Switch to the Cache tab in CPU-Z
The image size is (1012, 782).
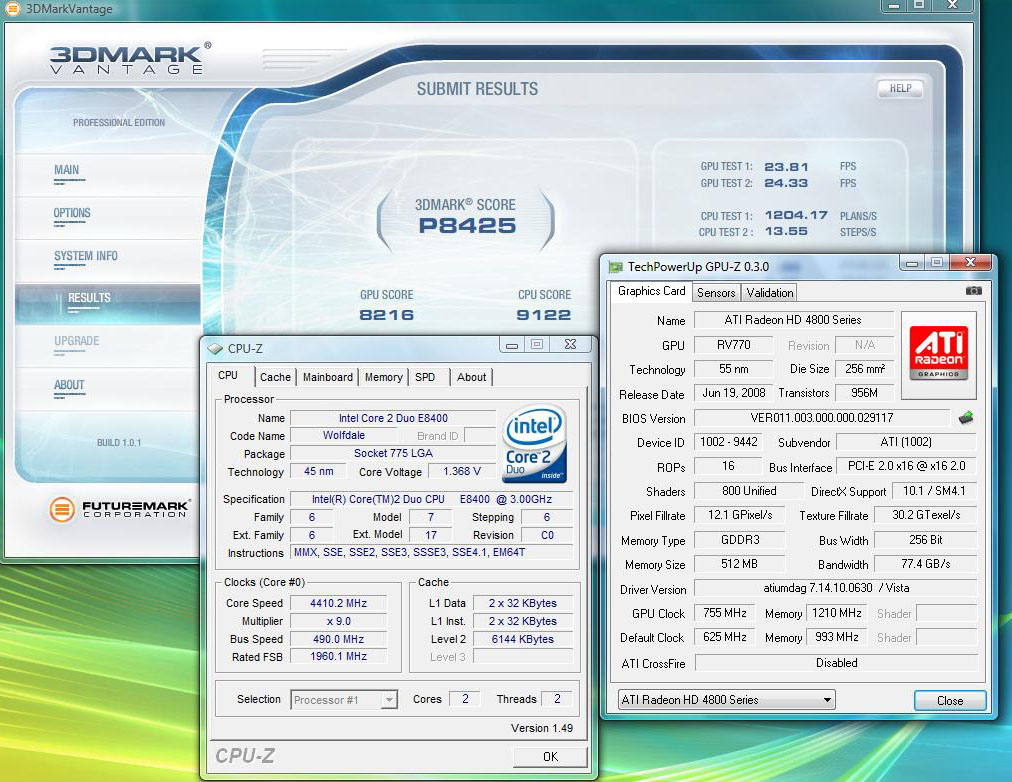tap(276, 377)
